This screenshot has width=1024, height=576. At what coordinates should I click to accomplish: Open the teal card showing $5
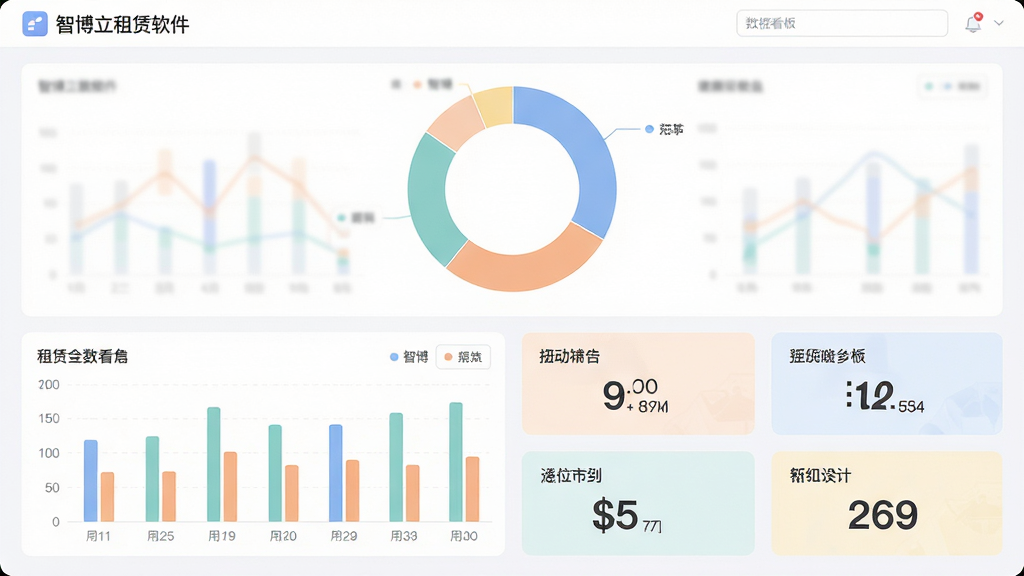pos(638,503)
